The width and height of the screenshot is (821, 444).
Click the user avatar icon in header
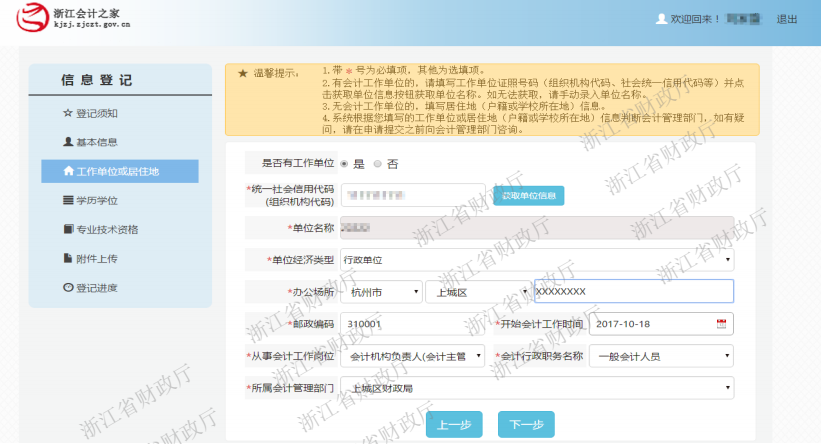tap(660, 19)
